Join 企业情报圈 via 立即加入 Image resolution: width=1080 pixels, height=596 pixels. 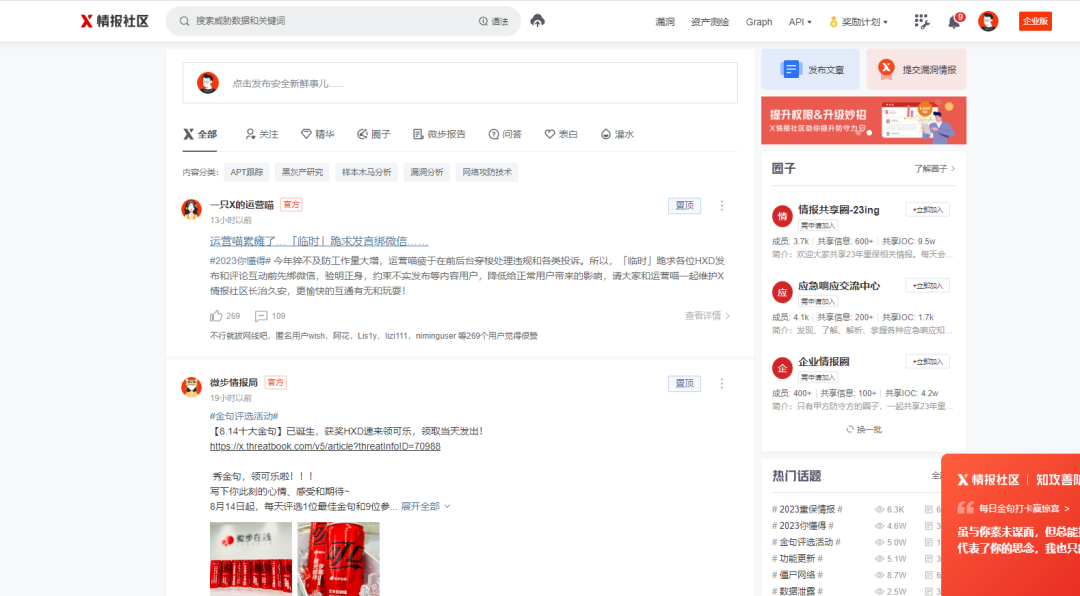pyautogui.click(x=927, y=361)
